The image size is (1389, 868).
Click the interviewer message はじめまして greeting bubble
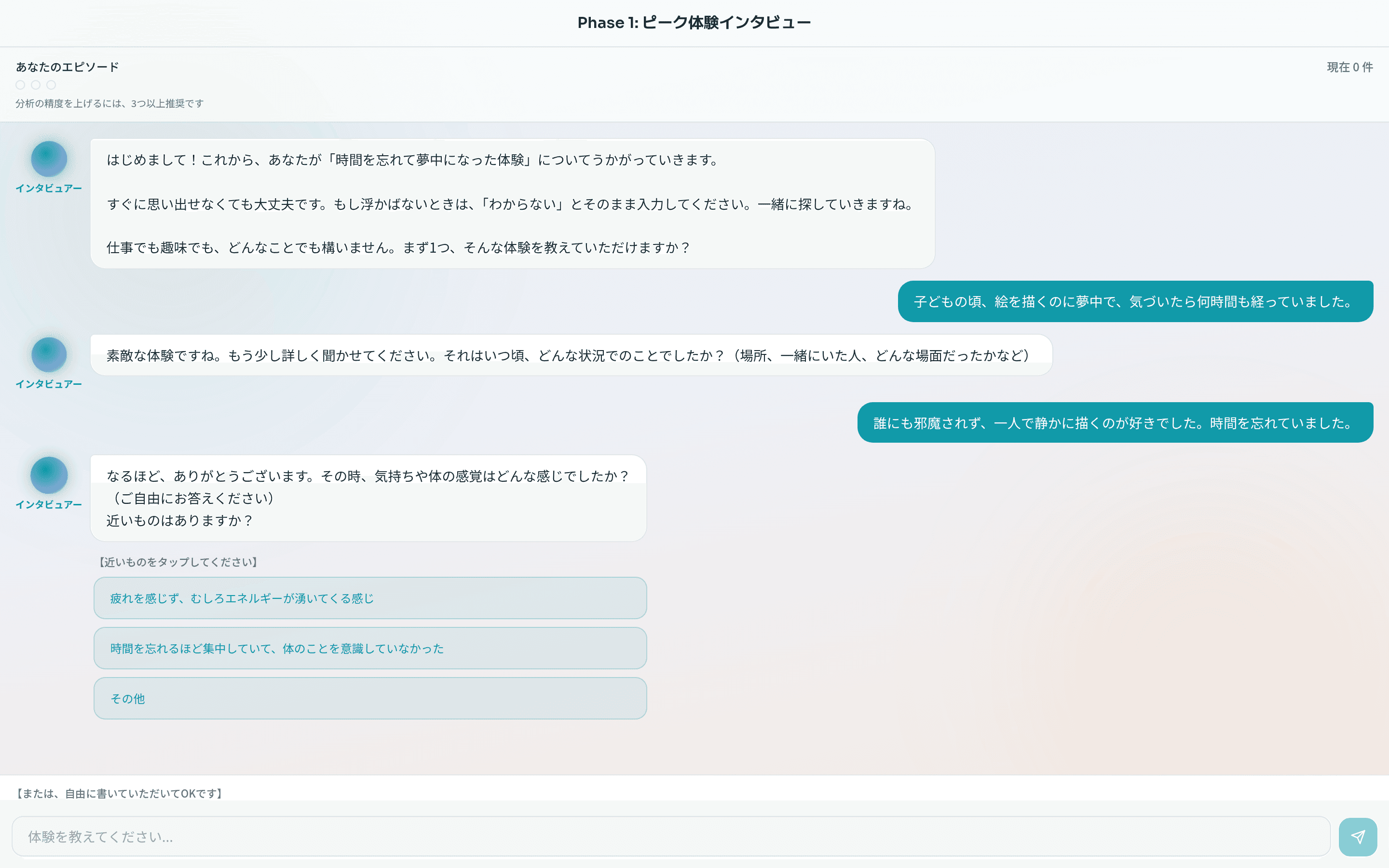(513, 203)
